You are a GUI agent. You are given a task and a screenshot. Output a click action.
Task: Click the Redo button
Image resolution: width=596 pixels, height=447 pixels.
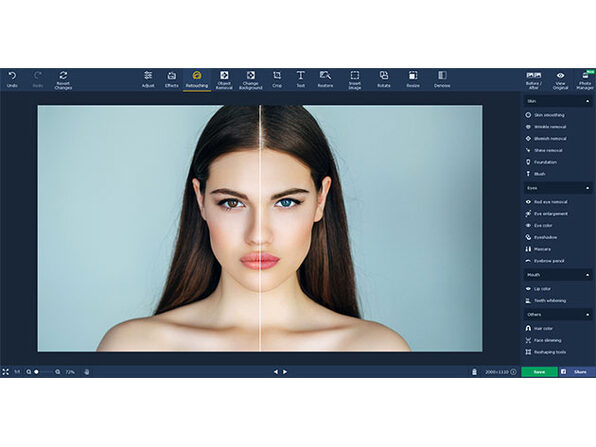click(38, 80)
